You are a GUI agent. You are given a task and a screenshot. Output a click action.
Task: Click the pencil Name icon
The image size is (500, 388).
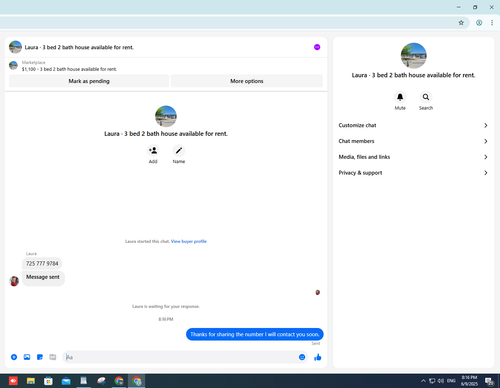pyautogui.click(x=179, y=150)
